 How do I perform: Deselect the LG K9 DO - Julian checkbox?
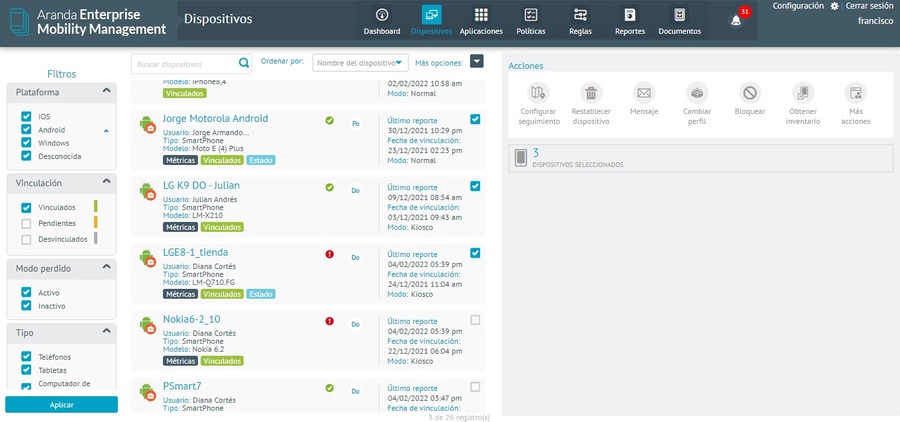[475, 186]
